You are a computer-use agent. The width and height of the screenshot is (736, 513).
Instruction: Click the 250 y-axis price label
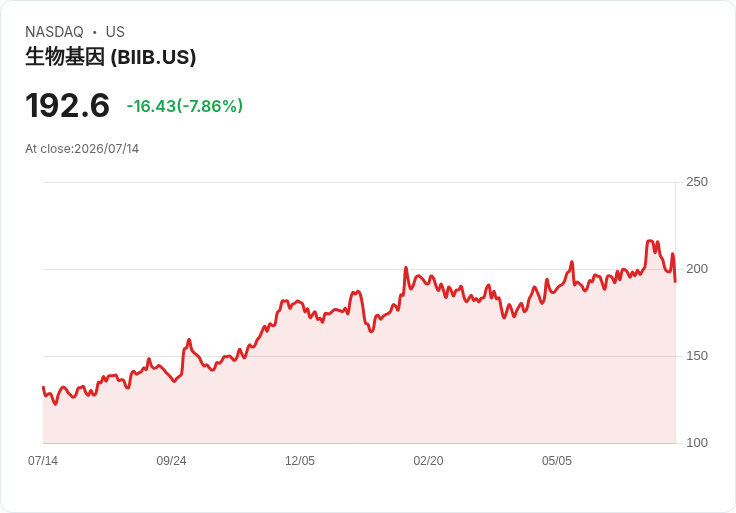697,182
